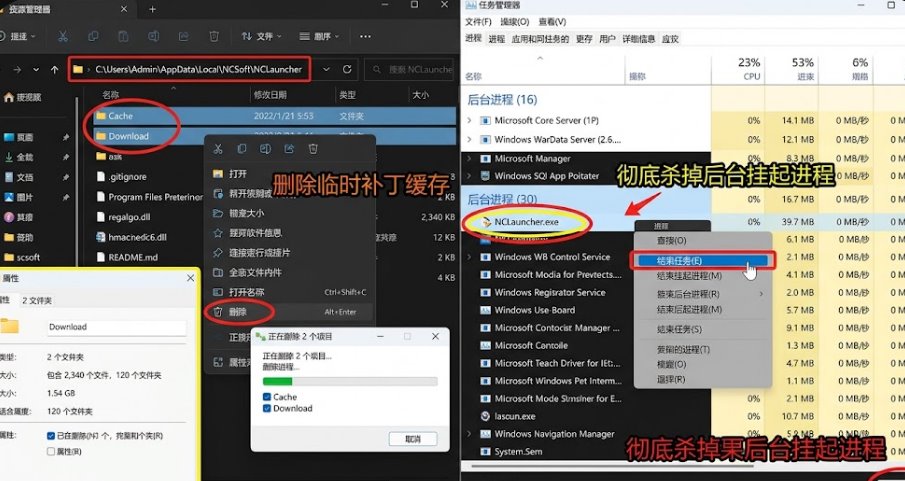Click the scissors icon in the context menu

pos(218,149)
